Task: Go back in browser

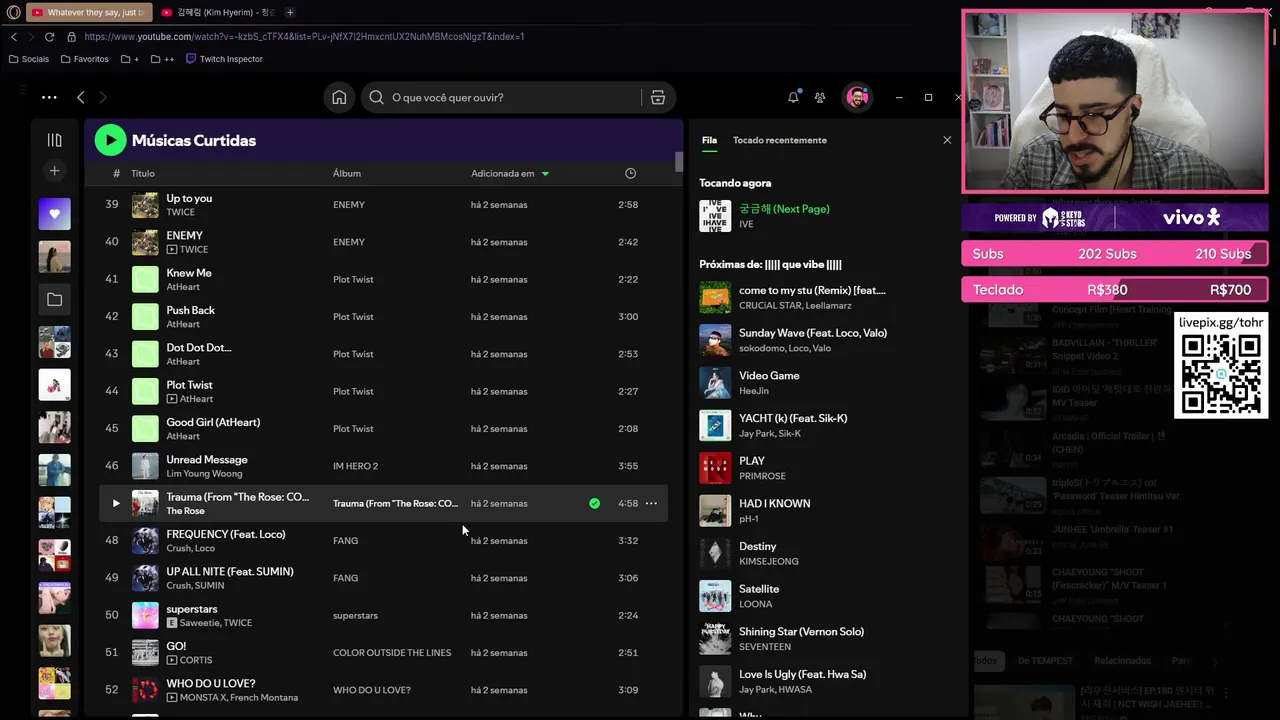Action: (14, 37)
